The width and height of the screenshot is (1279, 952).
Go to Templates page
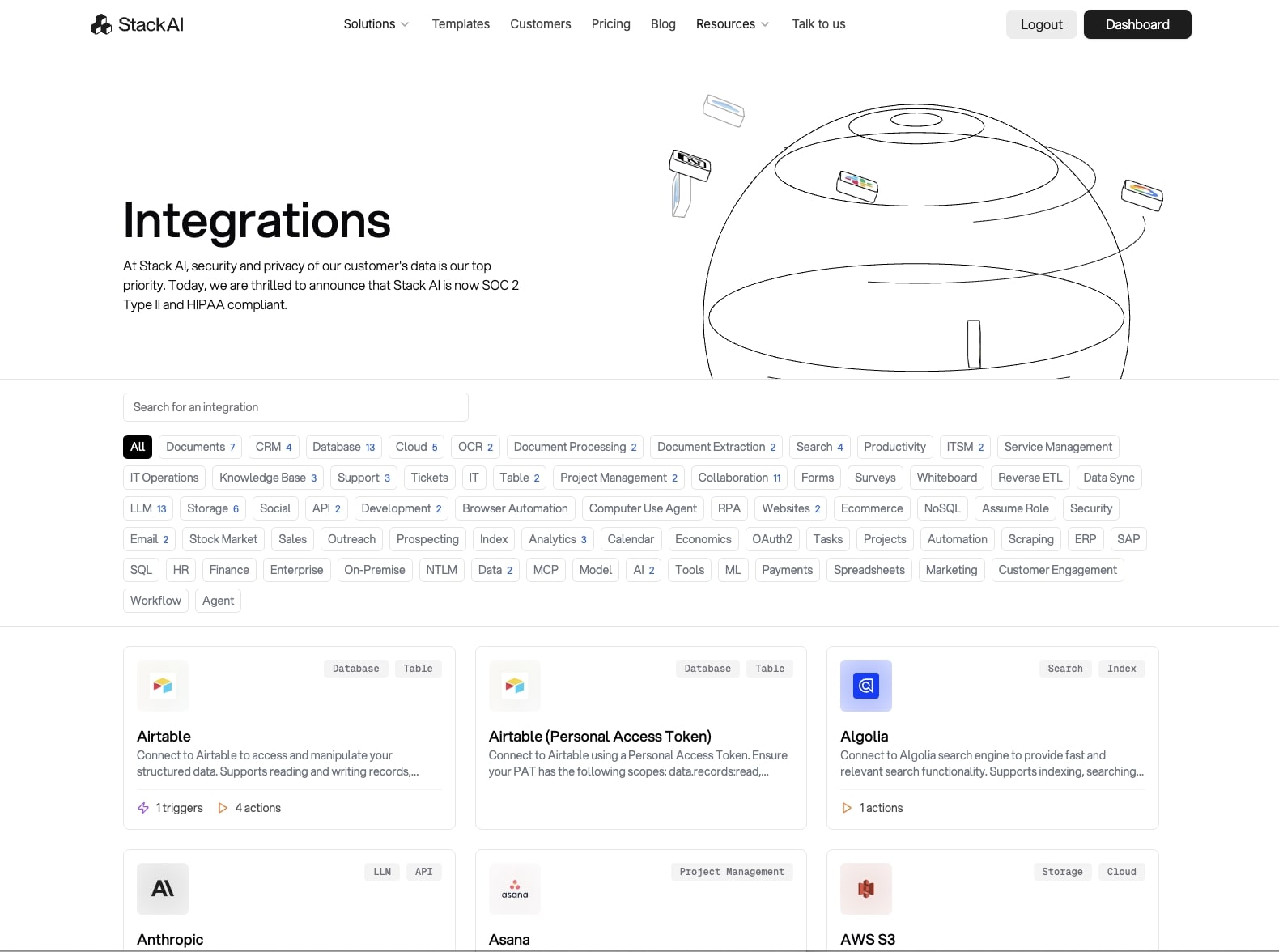461,24
